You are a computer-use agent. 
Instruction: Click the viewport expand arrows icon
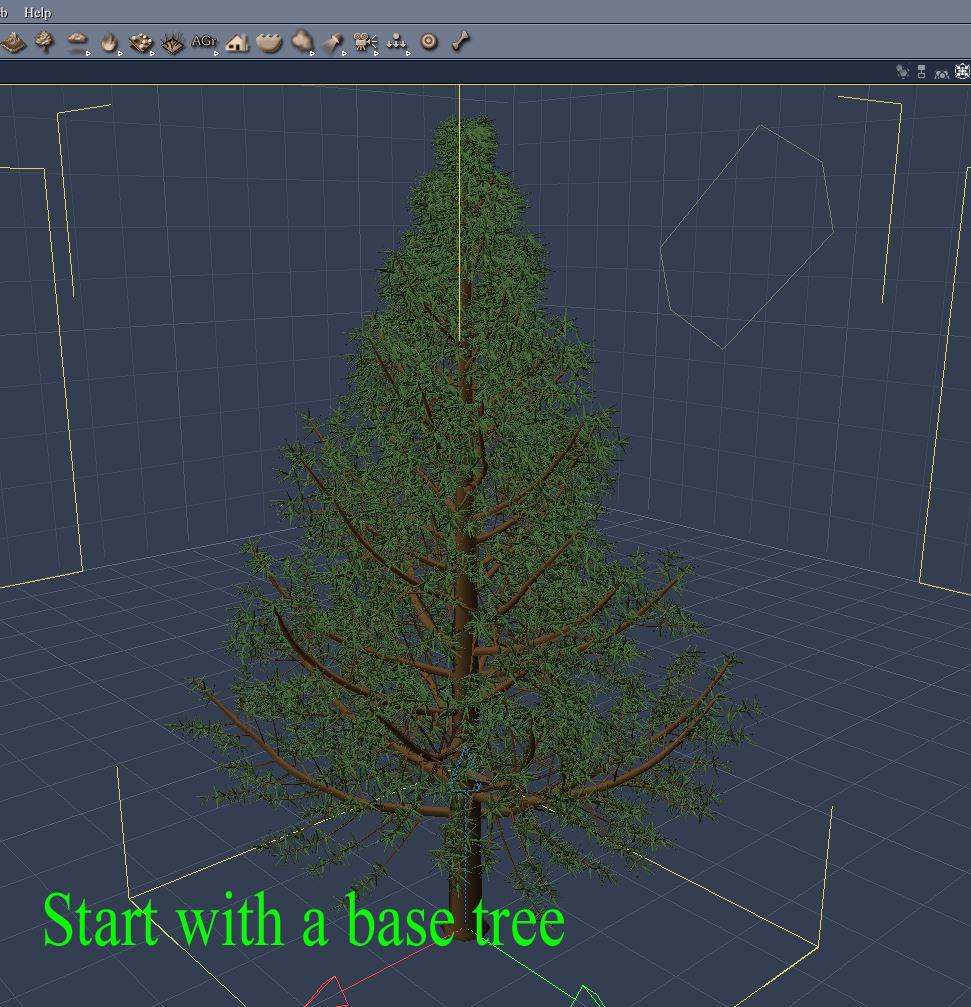tap(962, 72)
